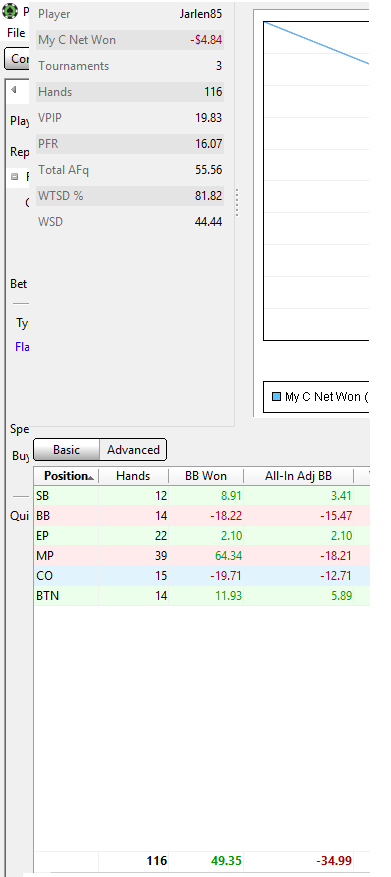Open the File menu
This screenshot has width=391, height=877.
[x=16, y=32]
